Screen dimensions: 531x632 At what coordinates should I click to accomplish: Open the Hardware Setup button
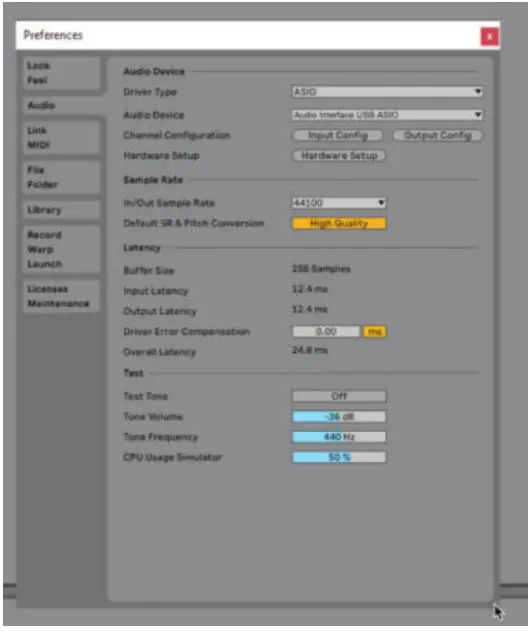(339, 156)
